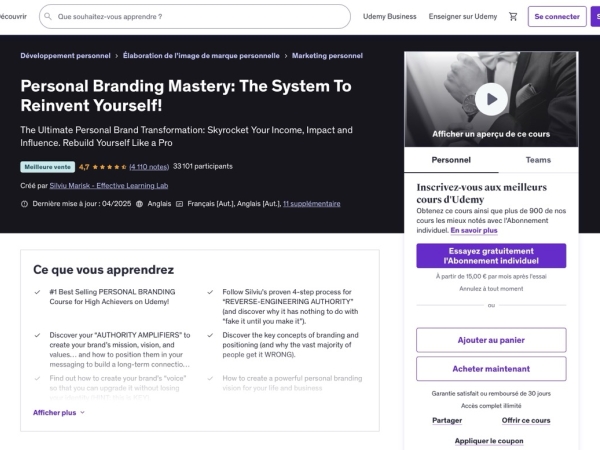This screenshot has width=600, height=450.
Task: Click the last-updated clock icon
Action: (x=24, y=204)
